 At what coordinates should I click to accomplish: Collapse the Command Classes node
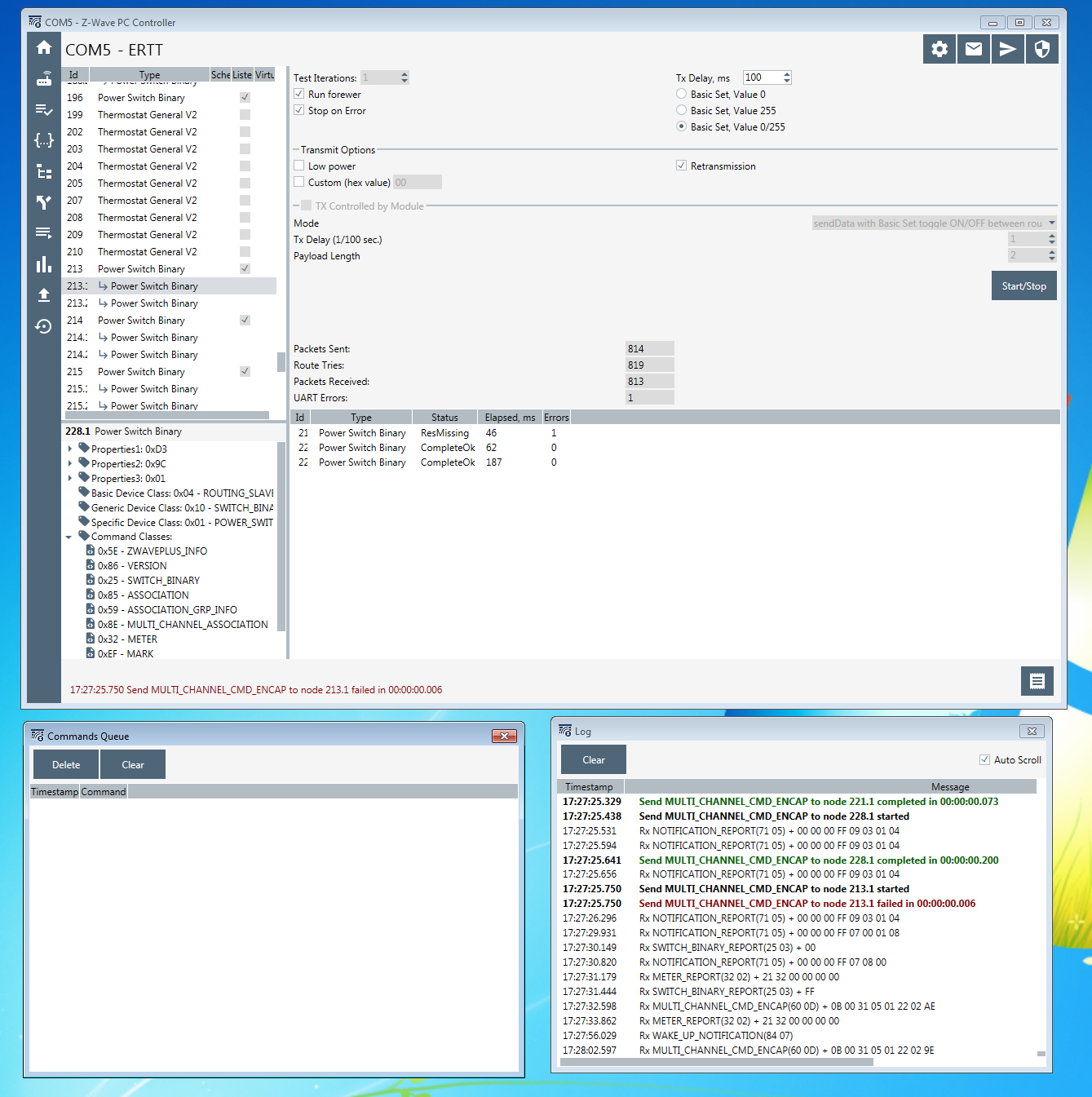(x=69, y=537)
